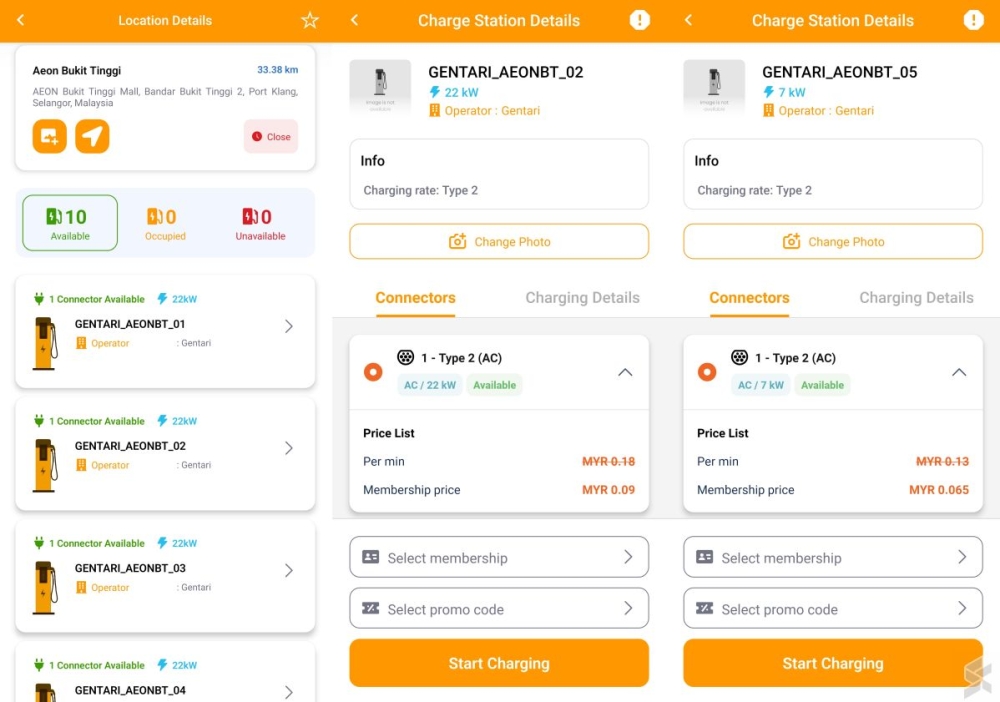Image resolution: width=1000 pixels, height=702 pixels.
Task: Report an issue on the GENTARI_AEONBT_02 screen
Action: [x=639, y=20]
